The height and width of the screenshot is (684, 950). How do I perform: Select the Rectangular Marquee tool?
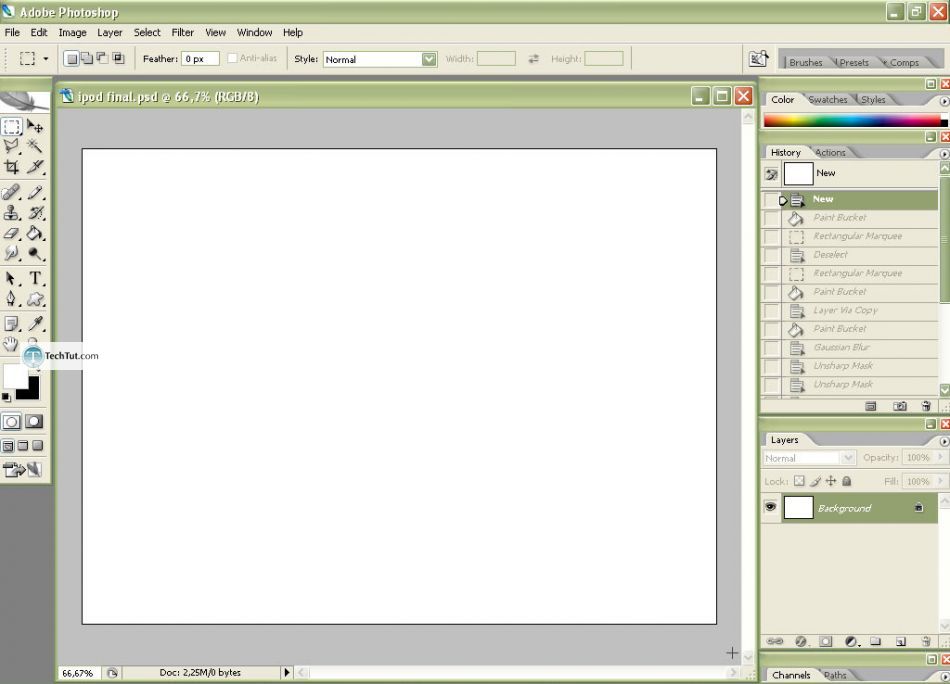pos(12,126)
